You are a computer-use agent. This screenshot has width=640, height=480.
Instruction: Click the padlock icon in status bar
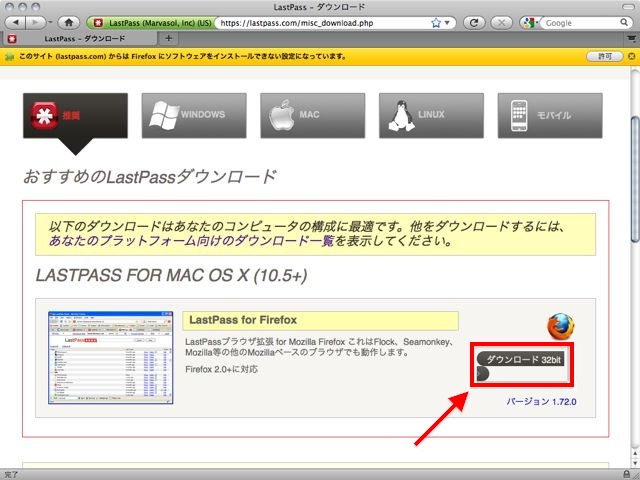627,474
